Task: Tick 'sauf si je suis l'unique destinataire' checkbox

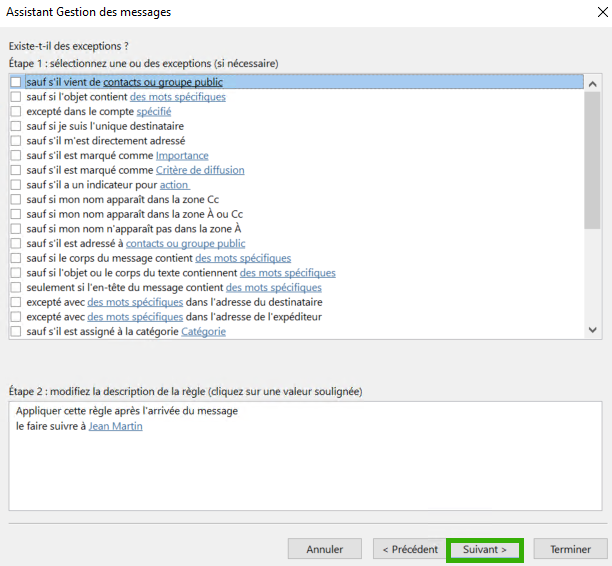Action: point(16,126)
